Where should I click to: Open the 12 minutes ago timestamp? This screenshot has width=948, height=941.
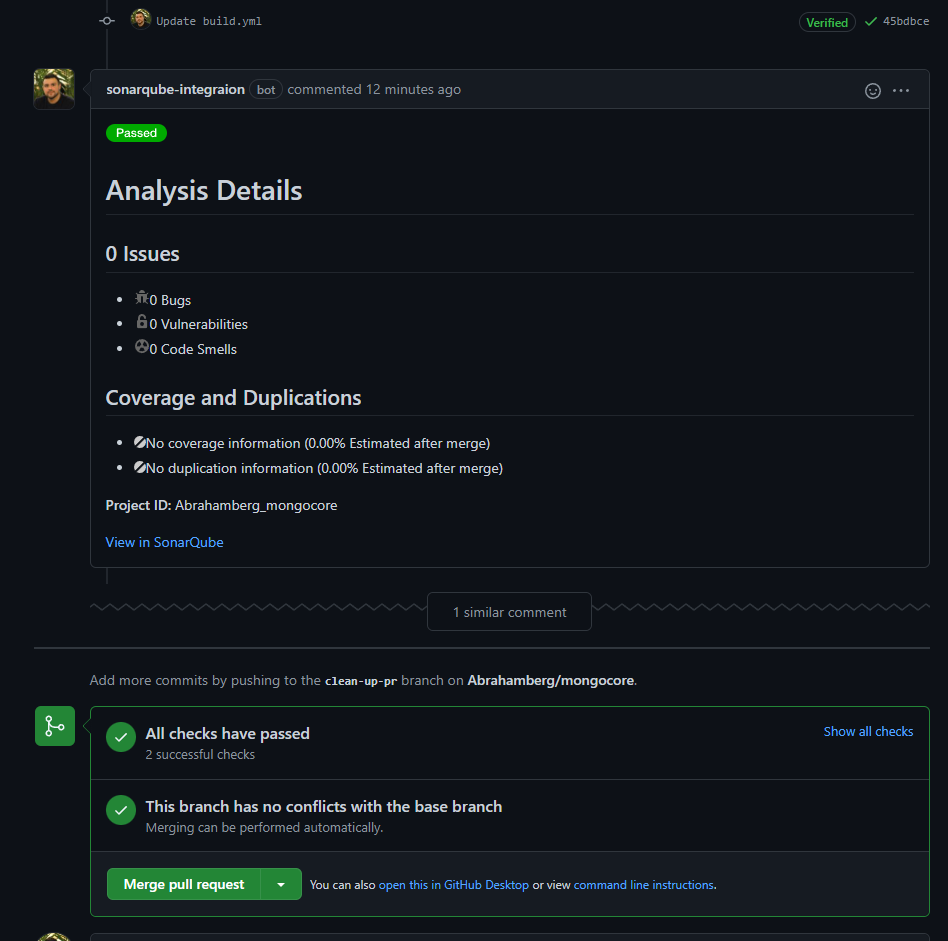(413, 90)
